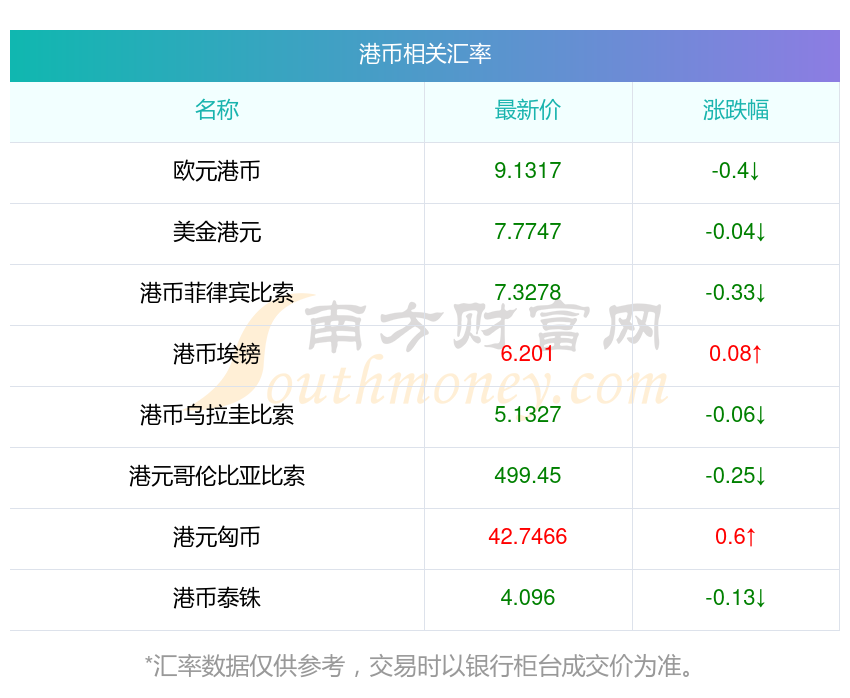Click the change value -0.13↓
The image size is (850, 698).
(736, 598)
